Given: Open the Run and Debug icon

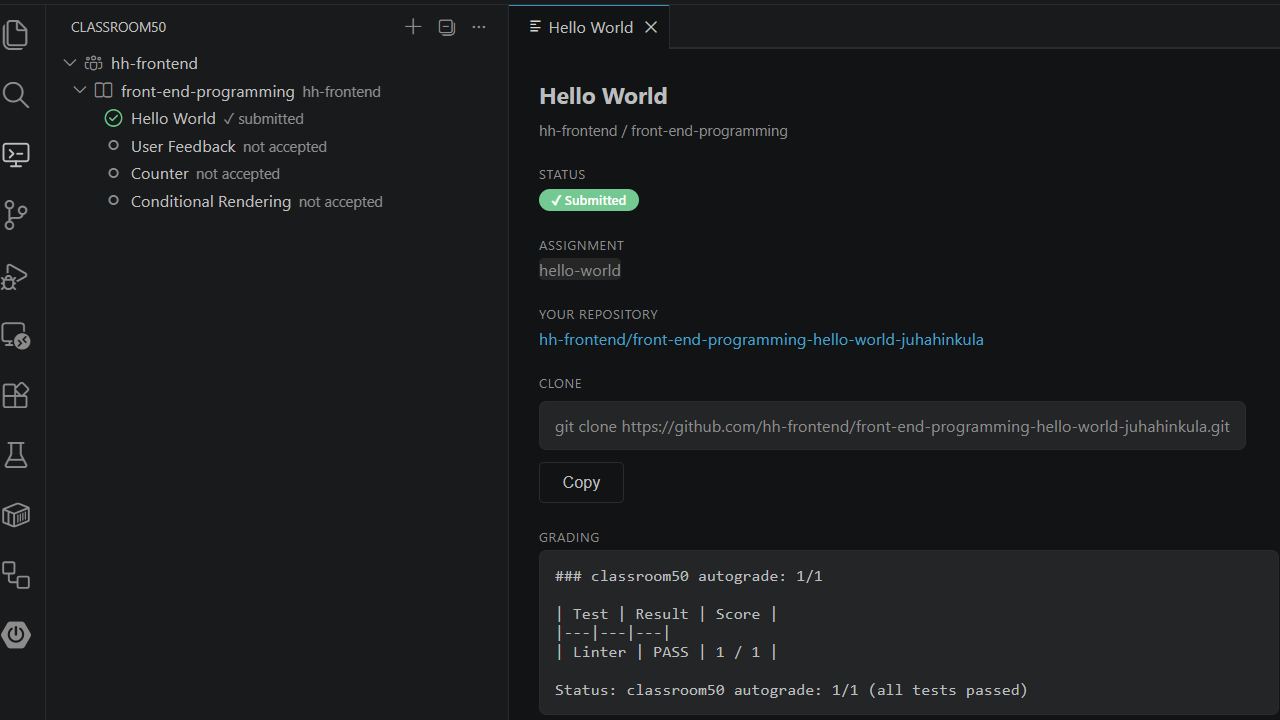Looking at the screenshot, I should tap(16, 275).
